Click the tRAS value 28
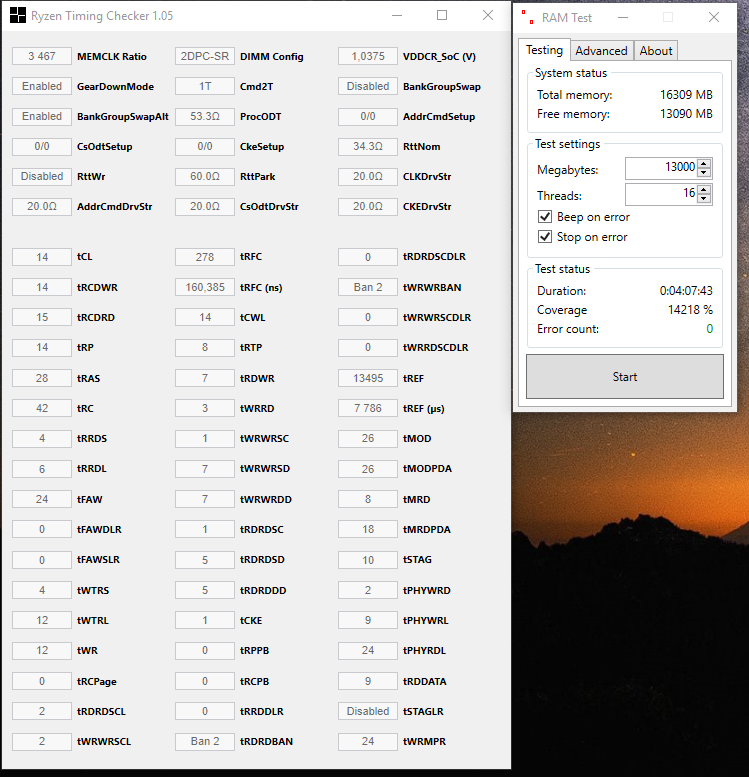The width and height of the screenshot is (749, 777). 42,378
